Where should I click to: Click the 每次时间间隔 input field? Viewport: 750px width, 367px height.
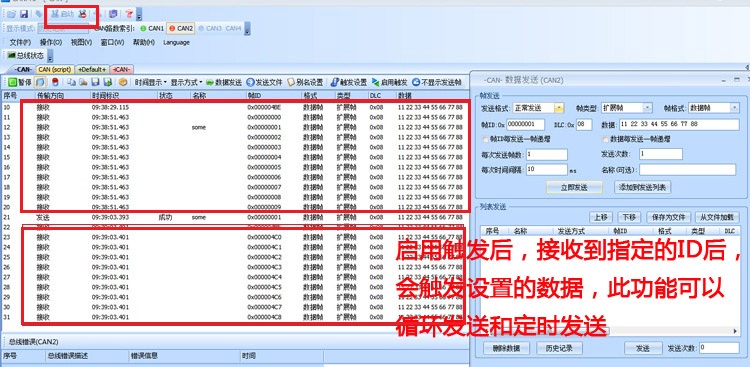[547, 169]
